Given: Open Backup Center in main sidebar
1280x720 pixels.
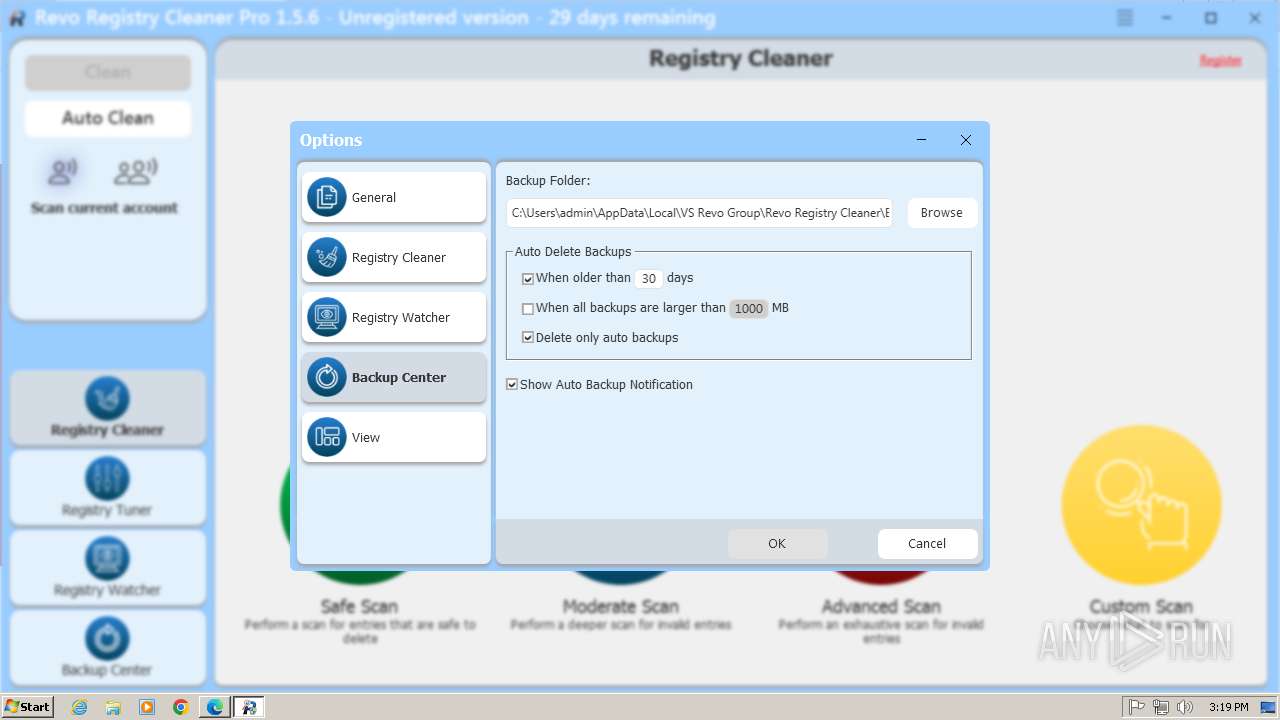Looking at the screenshot, I should [107, 648].
